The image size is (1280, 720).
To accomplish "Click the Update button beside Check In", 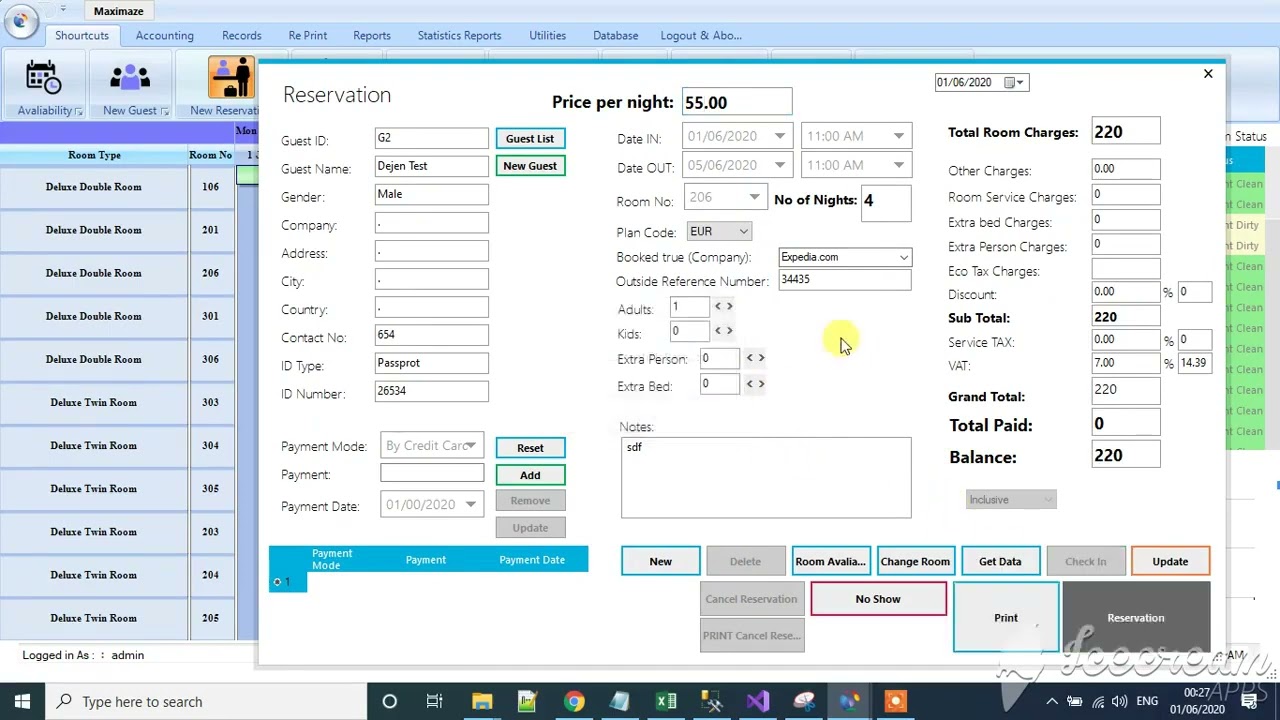I will click(x=1170, y=562).
